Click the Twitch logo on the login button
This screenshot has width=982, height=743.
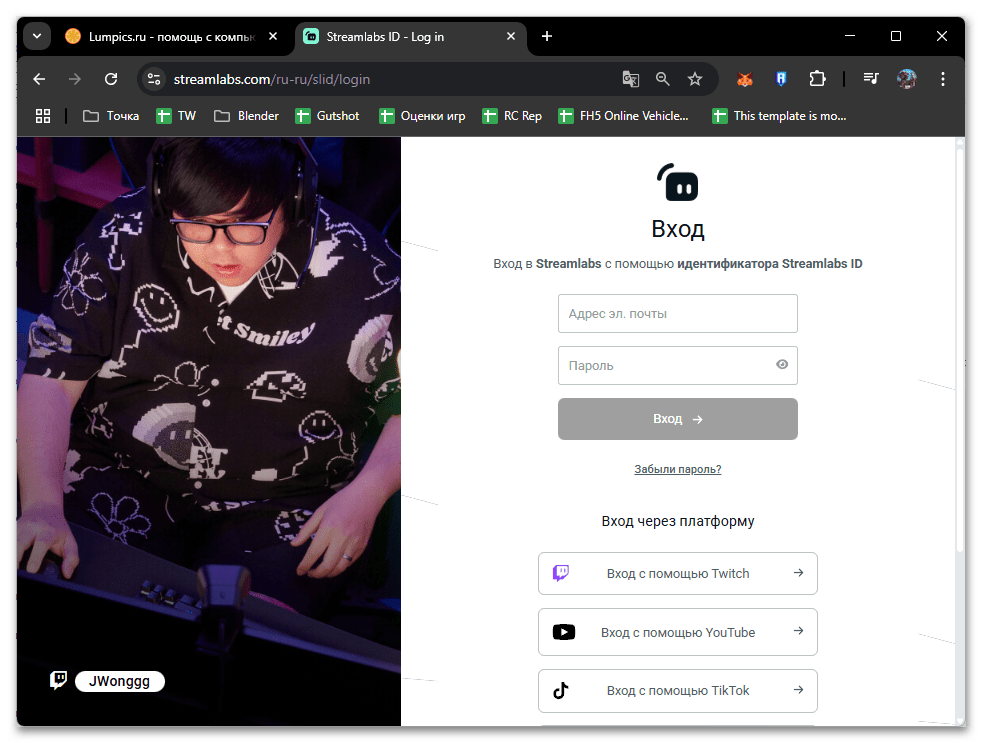click(561, 573)
